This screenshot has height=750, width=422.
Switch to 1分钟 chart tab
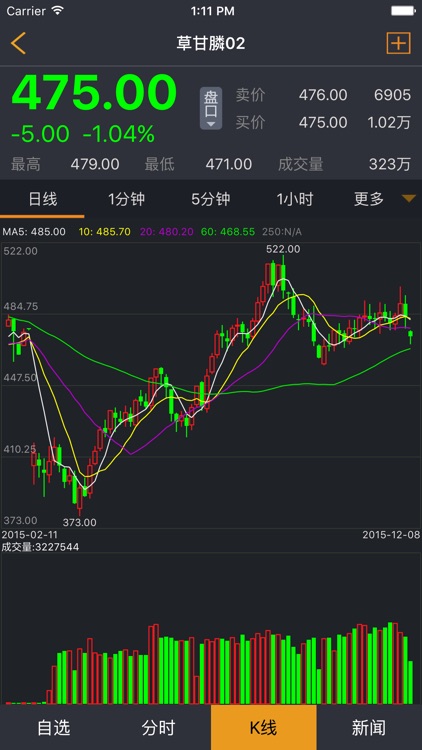[126, 199]
